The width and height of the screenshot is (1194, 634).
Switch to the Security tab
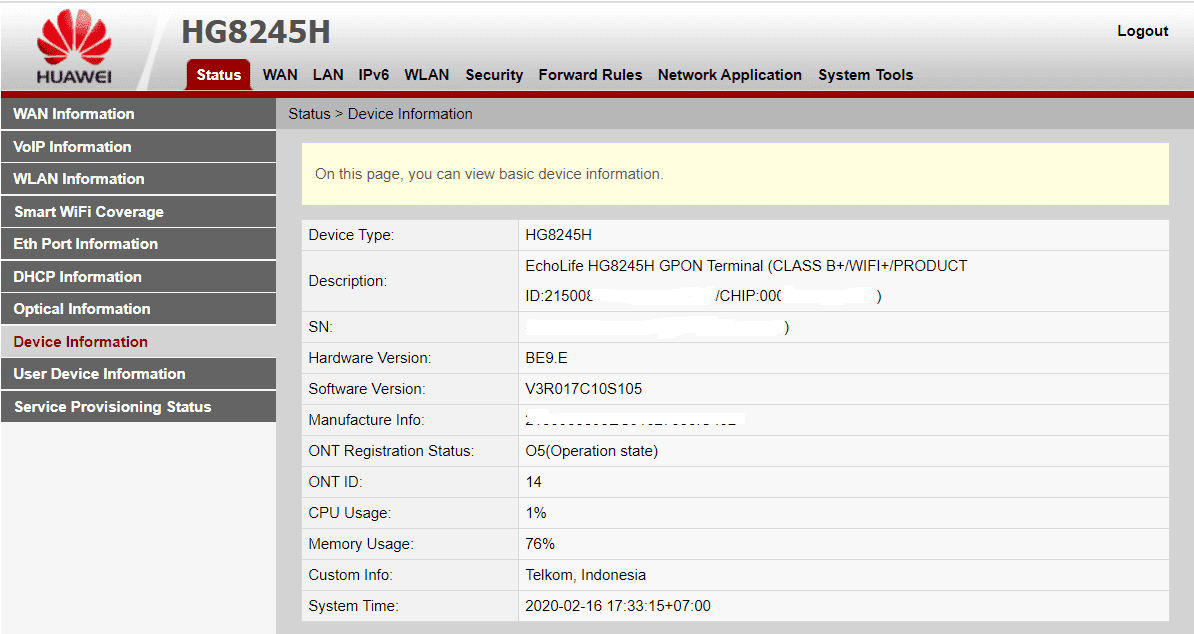493,74
